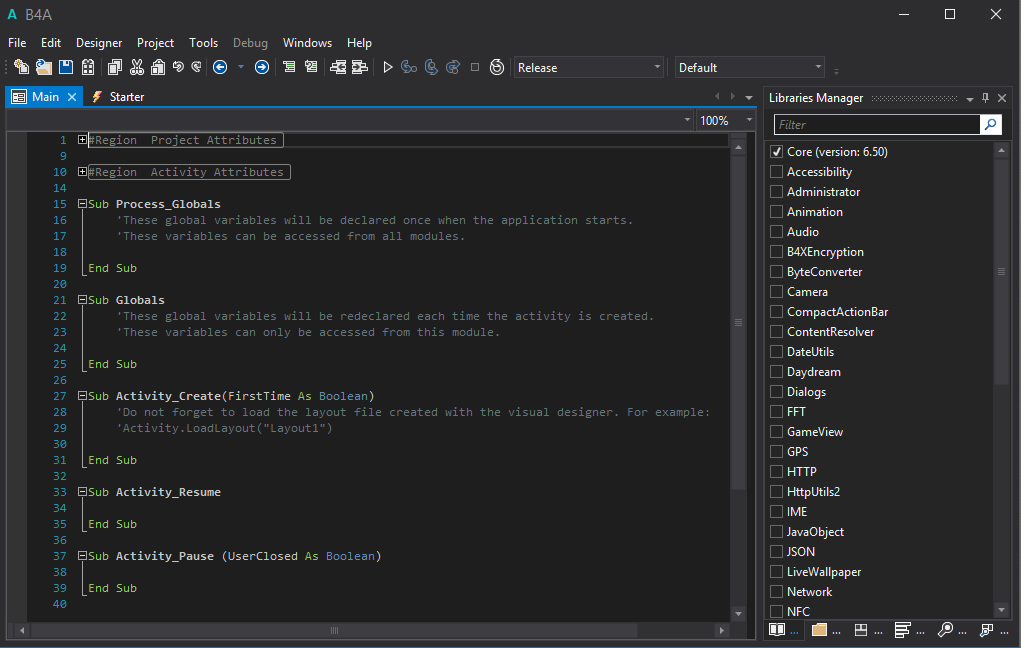Expand the Project Attributes region

pos(83,140)
